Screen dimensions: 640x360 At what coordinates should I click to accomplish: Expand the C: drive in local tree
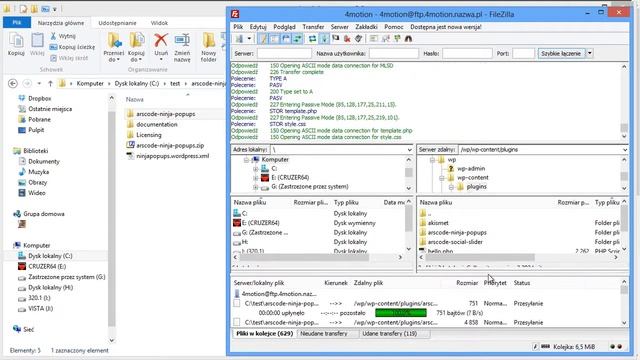(x=256, y=169)
